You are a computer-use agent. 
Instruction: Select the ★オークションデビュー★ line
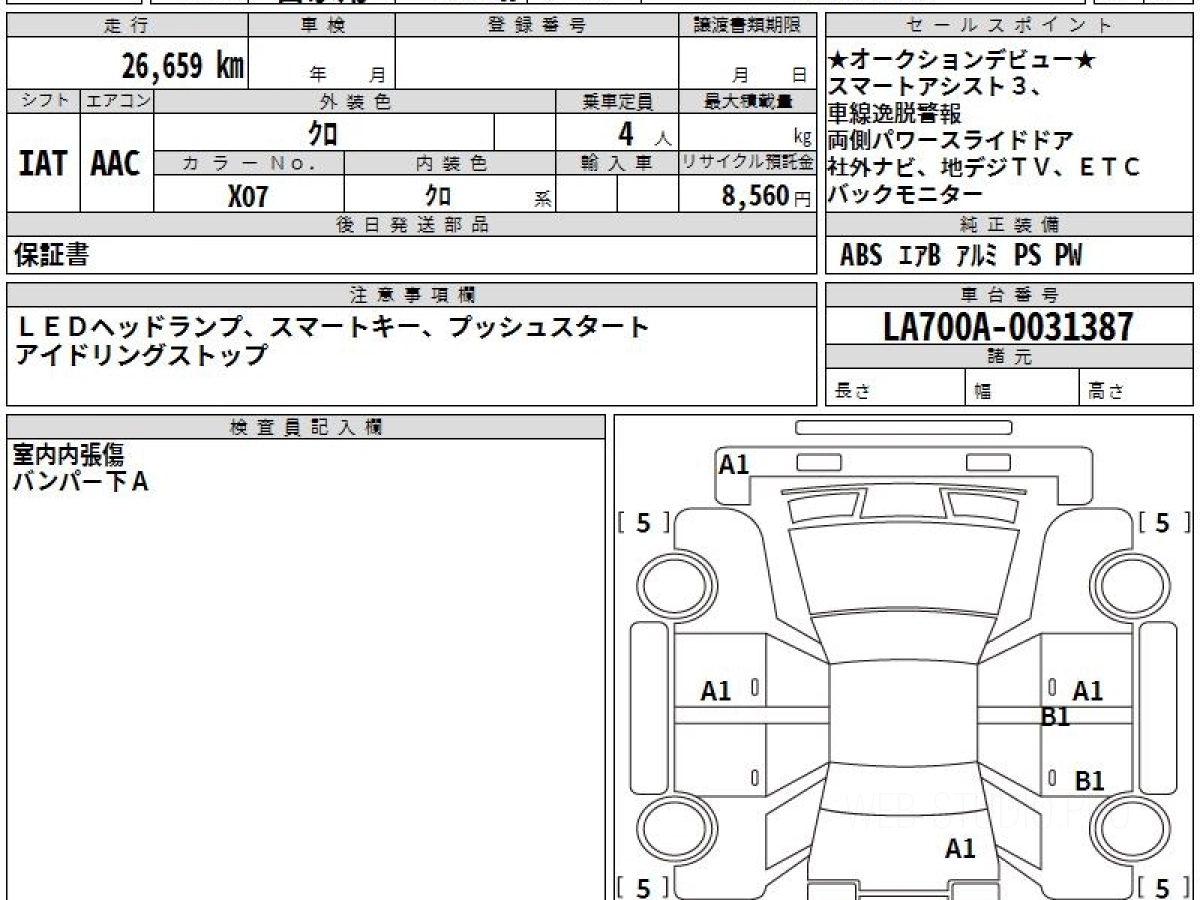[x=964, y=60]
